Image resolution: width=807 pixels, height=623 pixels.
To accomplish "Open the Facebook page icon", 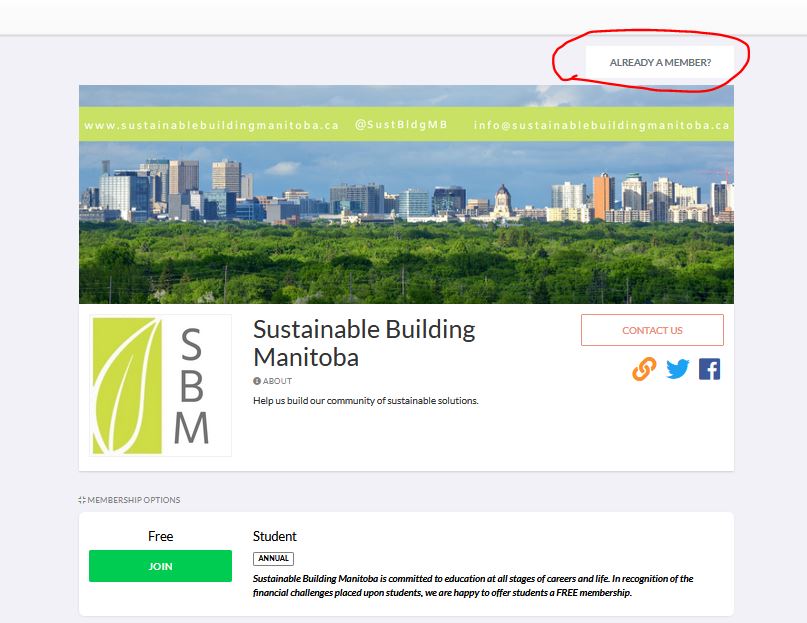I will pyautogui.click(x=709, y=369).
